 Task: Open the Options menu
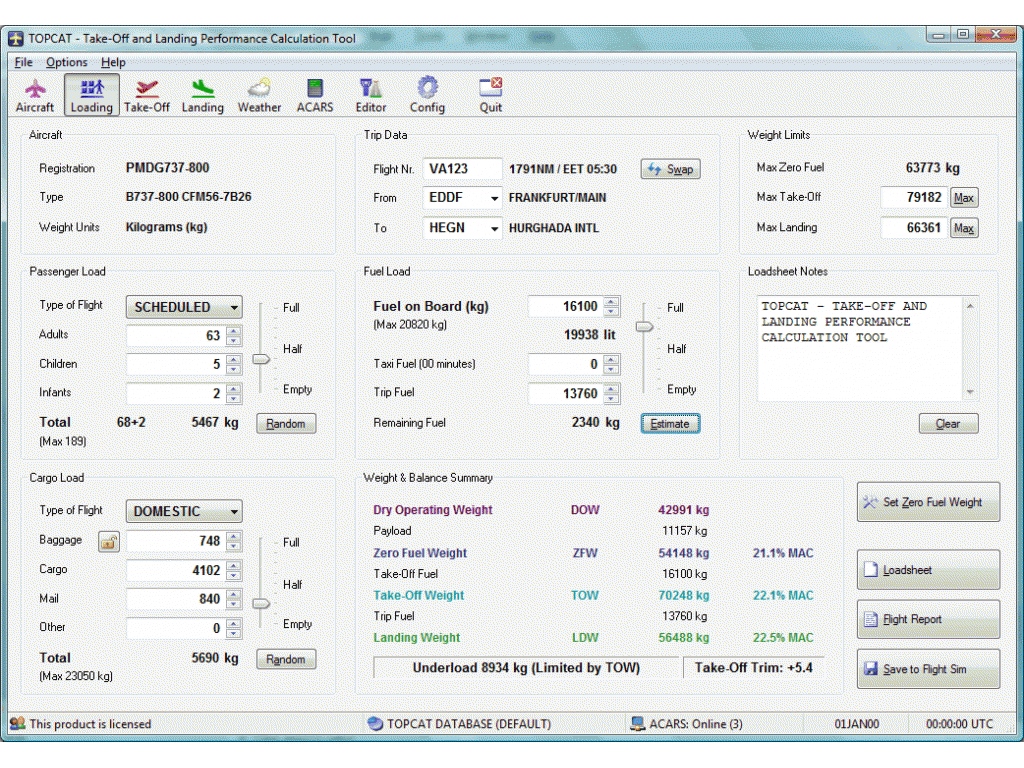[67, 62]
